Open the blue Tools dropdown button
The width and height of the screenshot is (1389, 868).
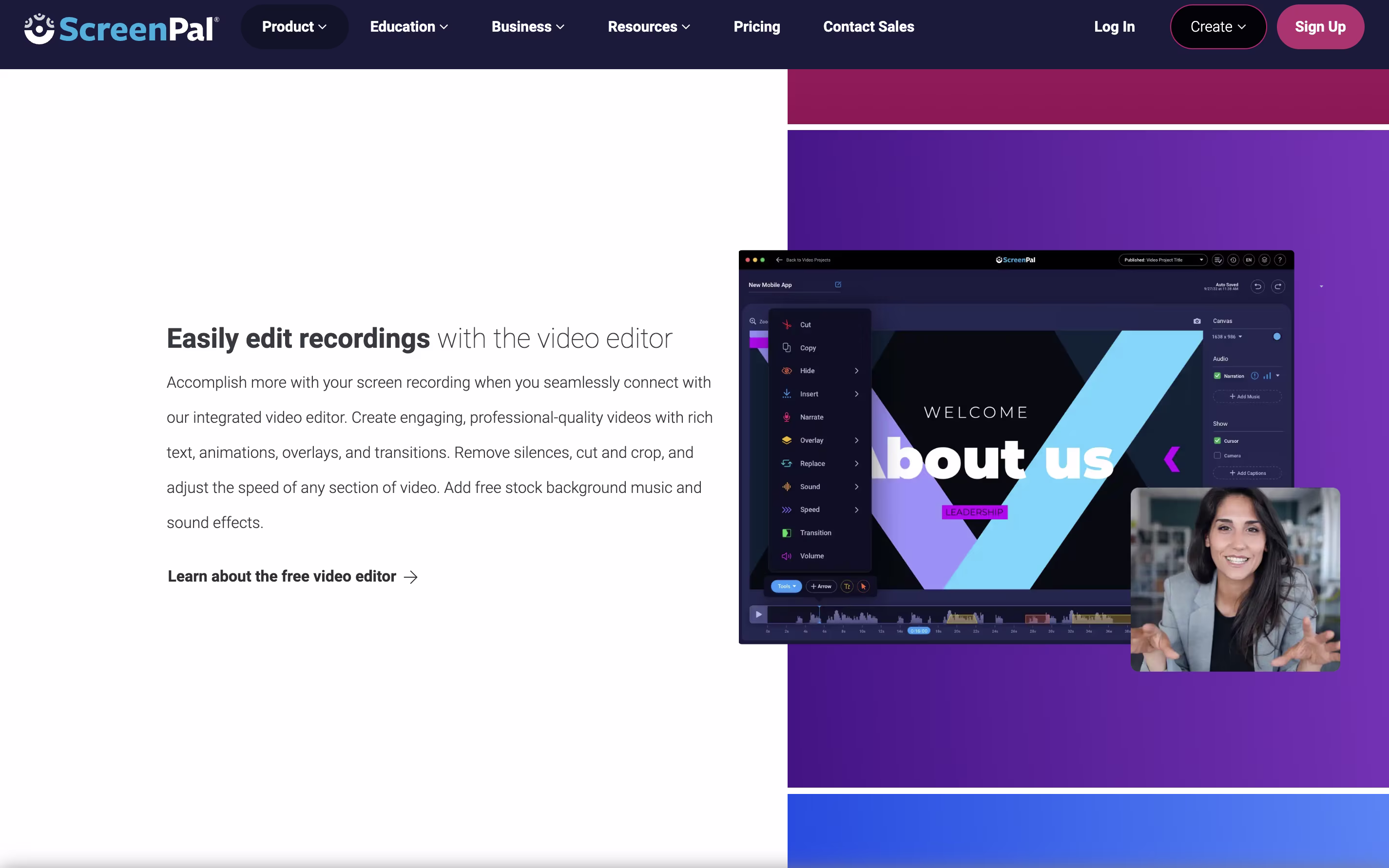click(786, 586)
